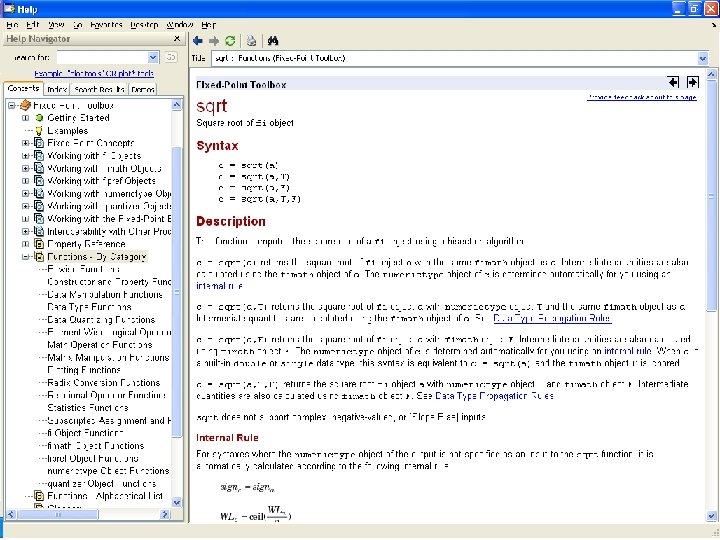This screenshot has width=720, height=540.
Task: Expand the Getting Started node
Action: click(26, 118)
